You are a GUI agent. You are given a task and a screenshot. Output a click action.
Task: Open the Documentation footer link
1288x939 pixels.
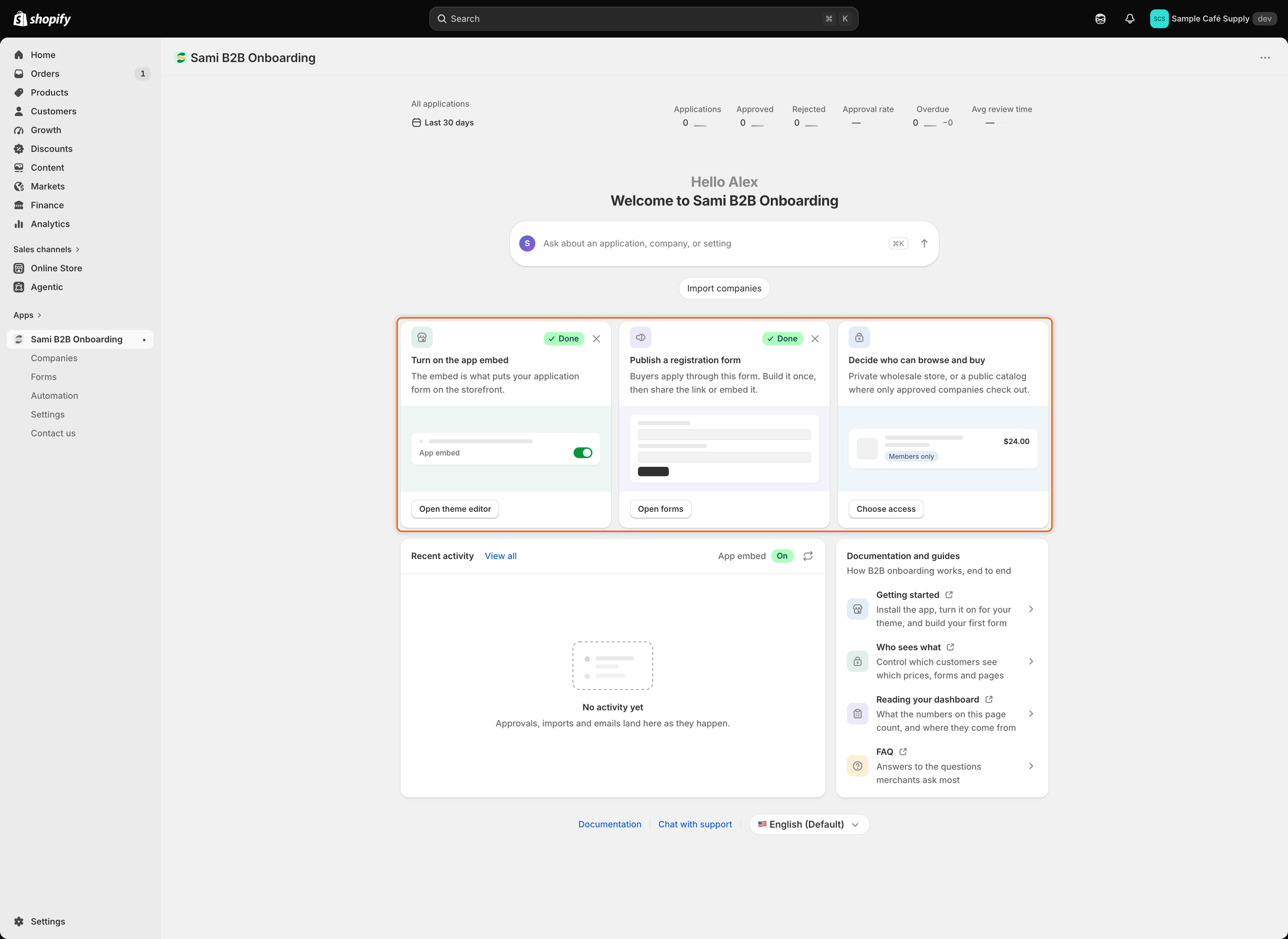point(609,824)
